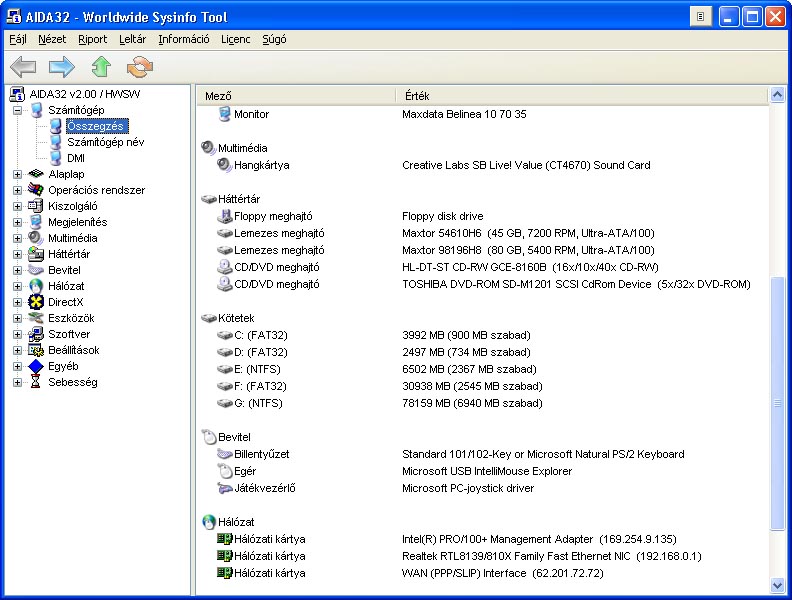Select the Számítógép név tree item
Viewport: 792px width, 600px height.
[x=106, y=142]
